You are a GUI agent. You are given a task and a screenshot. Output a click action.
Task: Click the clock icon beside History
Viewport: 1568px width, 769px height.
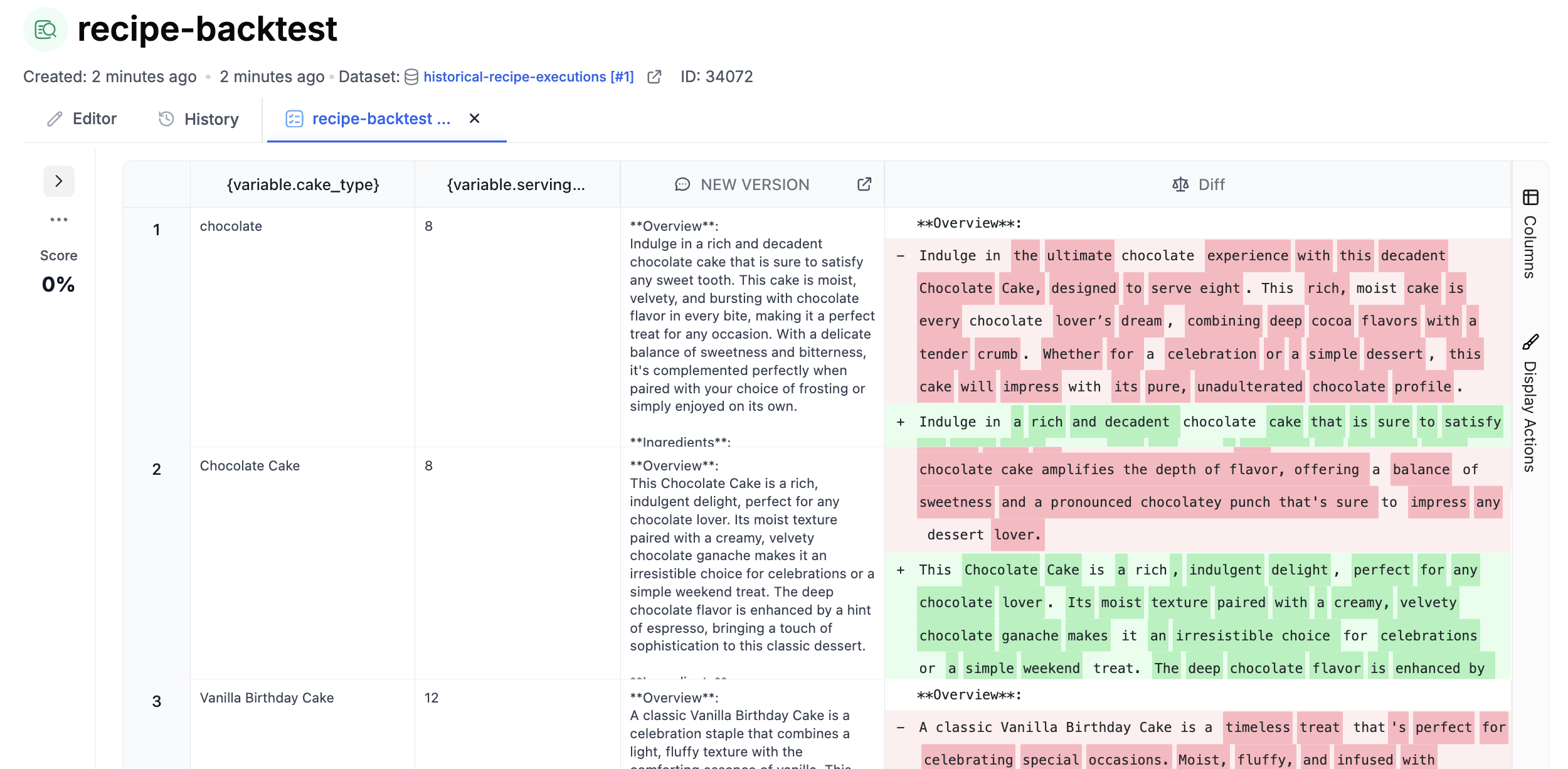coord(166,119)
